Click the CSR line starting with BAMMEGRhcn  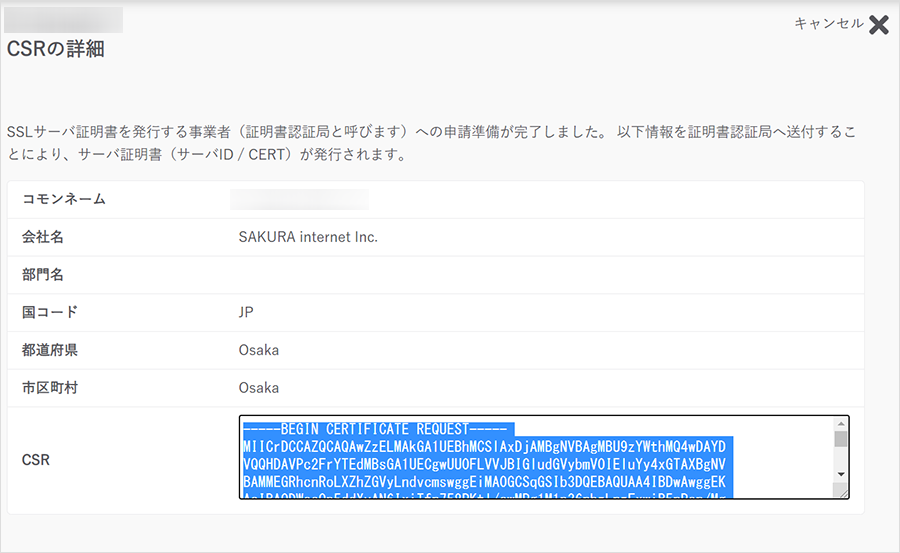[487, 483]
